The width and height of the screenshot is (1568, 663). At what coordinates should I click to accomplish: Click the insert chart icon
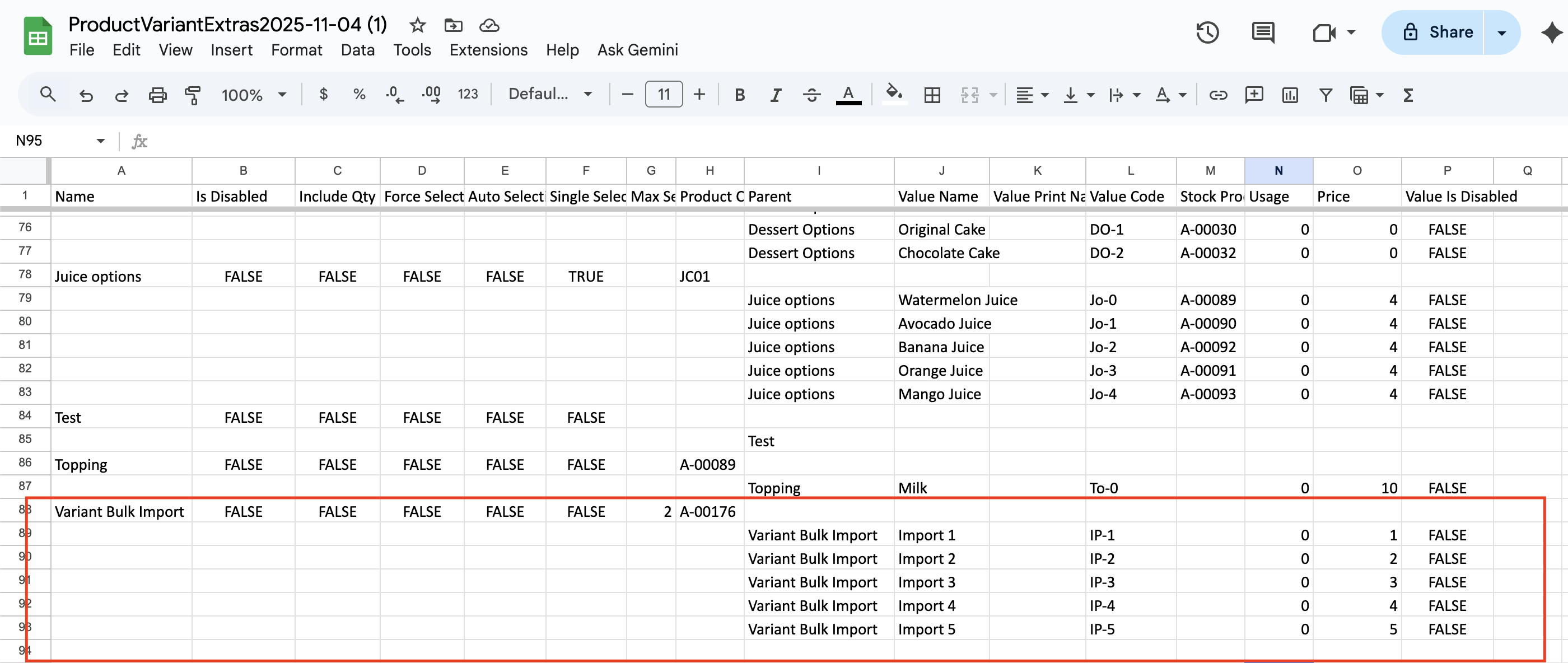(1290, 95)
